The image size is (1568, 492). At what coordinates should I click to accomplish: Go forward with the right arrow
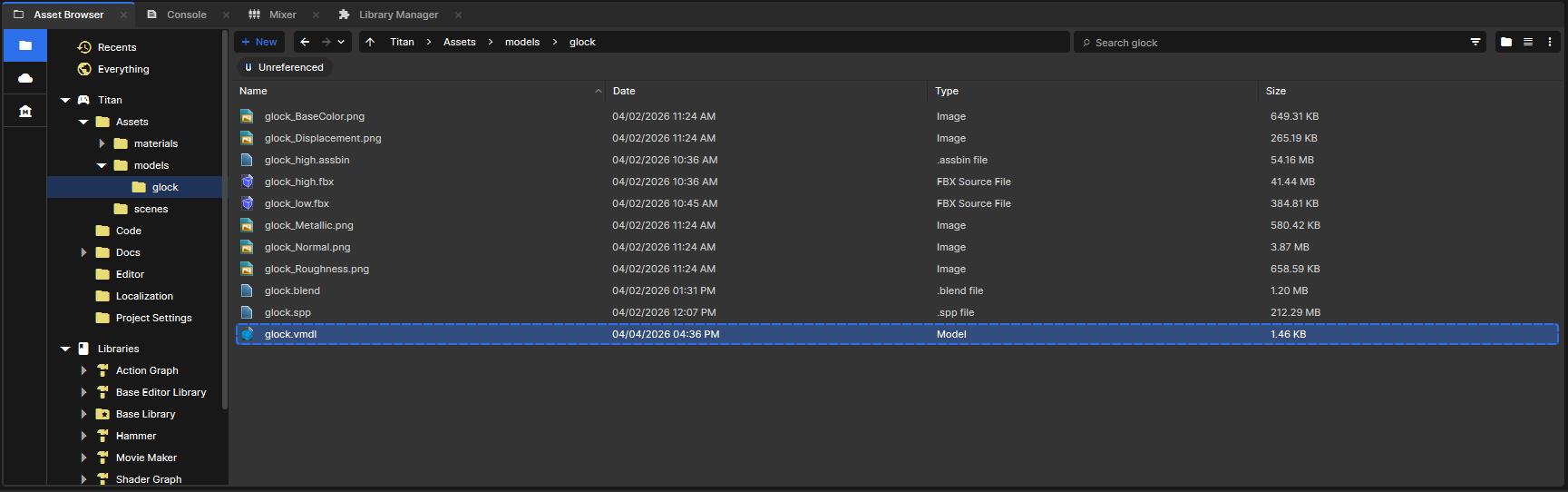click(x=326, y=42)
